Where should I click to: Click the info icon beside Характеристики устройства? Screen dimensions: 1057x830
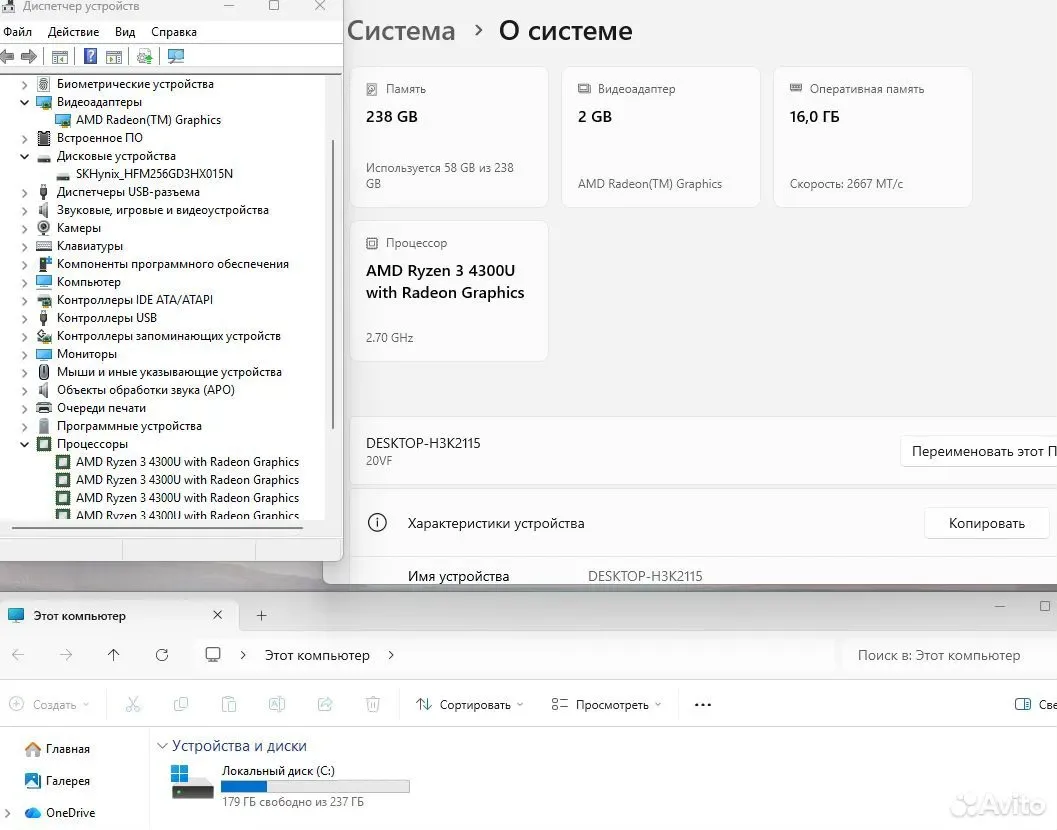coord(378,523)
